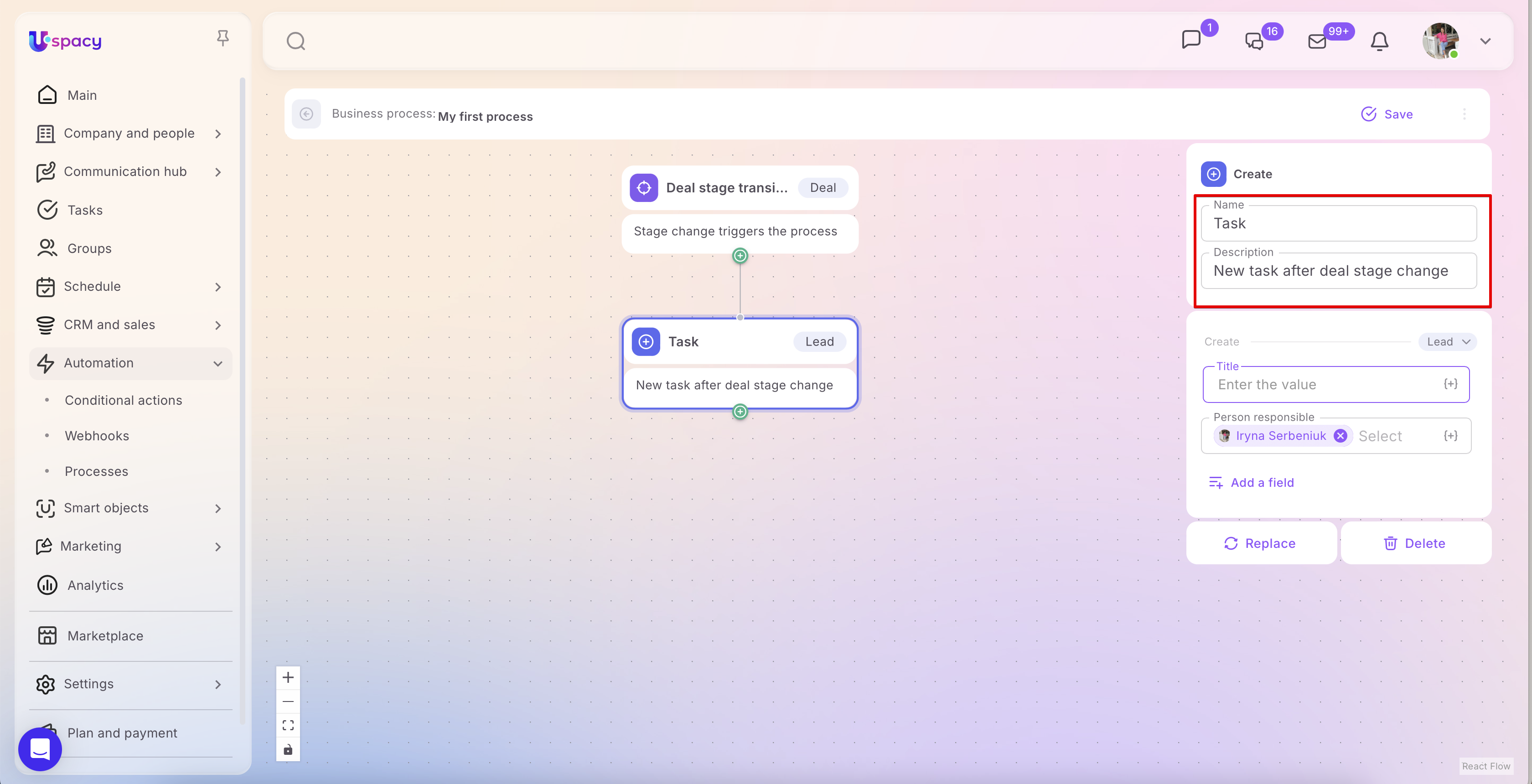Pin the sidebar with pushpin icon
This screenshot has height=784, width=1532.
[223, 39]
